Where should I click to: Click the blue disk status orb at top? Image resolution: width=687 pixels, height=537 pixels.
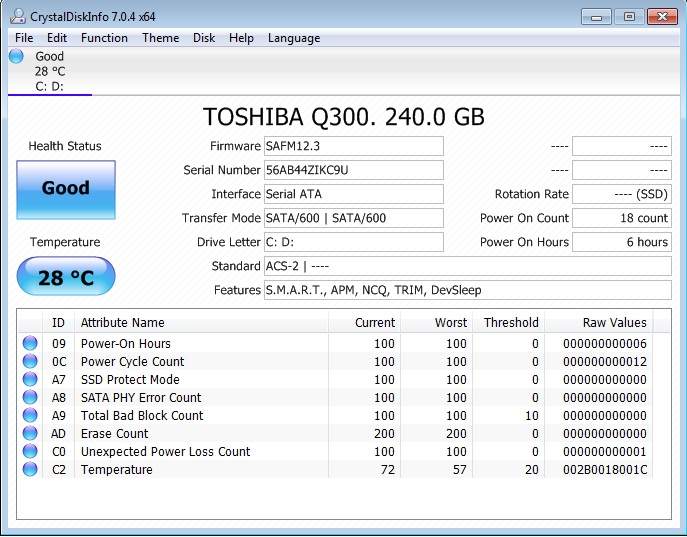(x=16, y=56)
